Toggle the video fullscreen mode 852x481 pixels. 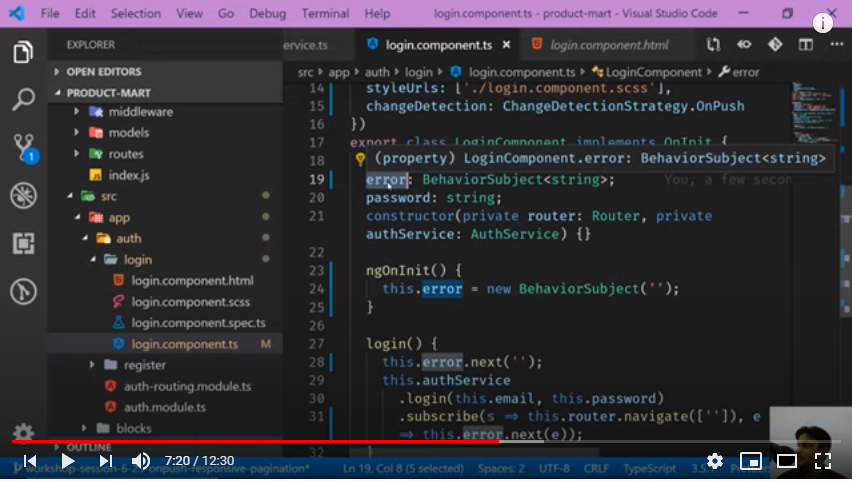[822, 461]
